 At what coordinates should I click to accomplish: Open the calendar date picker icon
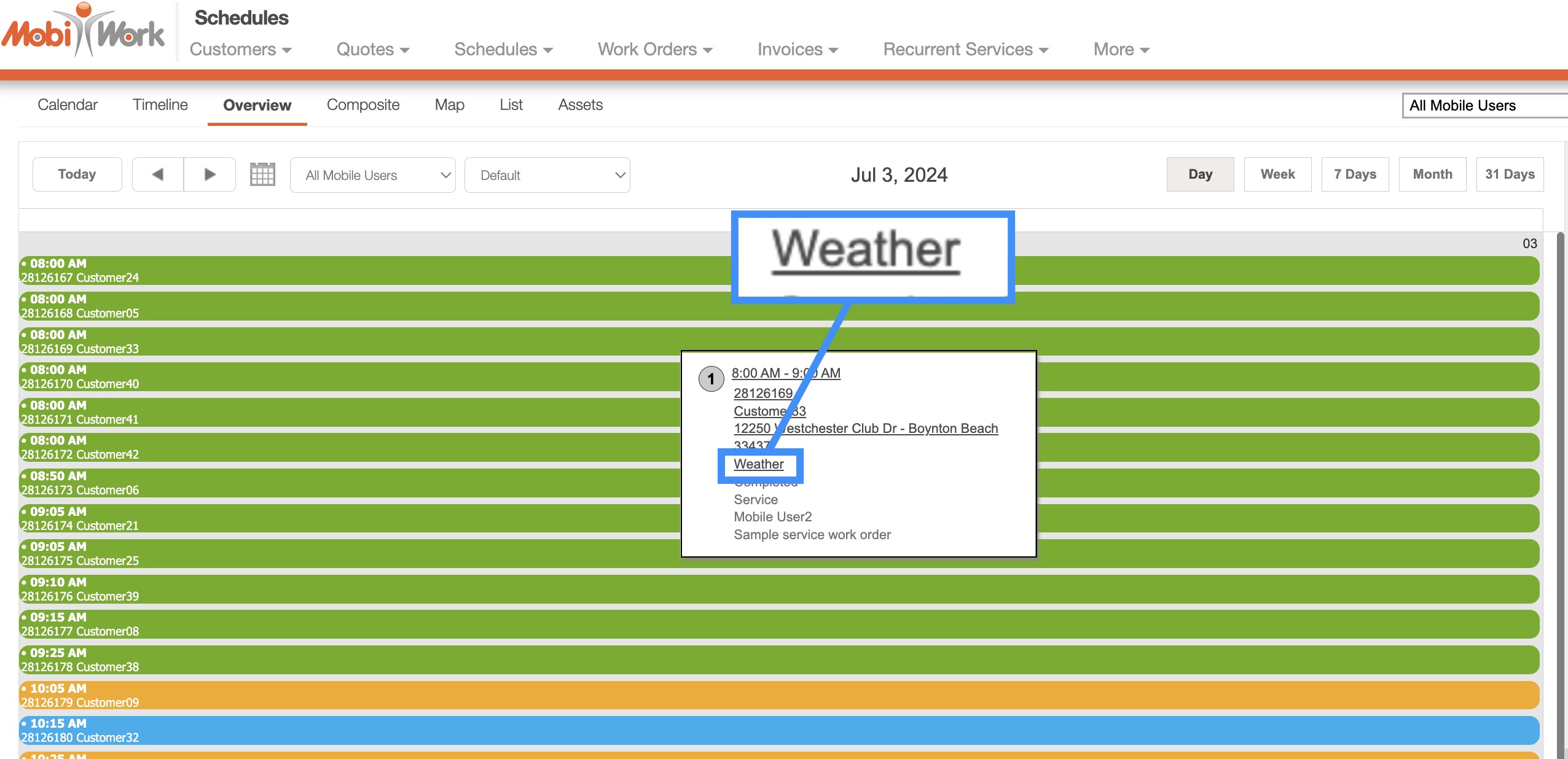pyautogui.click(x=262, y=174)
